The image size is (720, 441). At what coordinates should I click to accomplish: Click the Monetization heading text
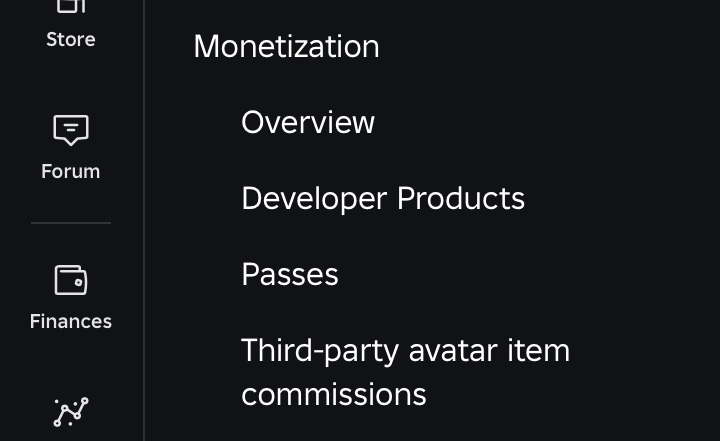pos(286,46)
